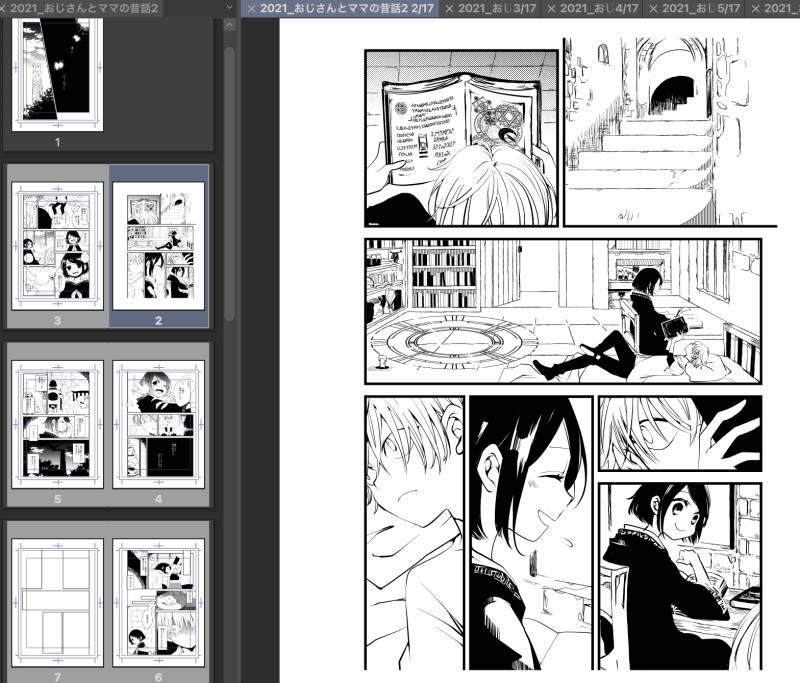Image resolution: width=800 pixels, height=683 pixels.
Task: Close the 2021_おじ3/17 tab
Action: click(x=449, y=9)
